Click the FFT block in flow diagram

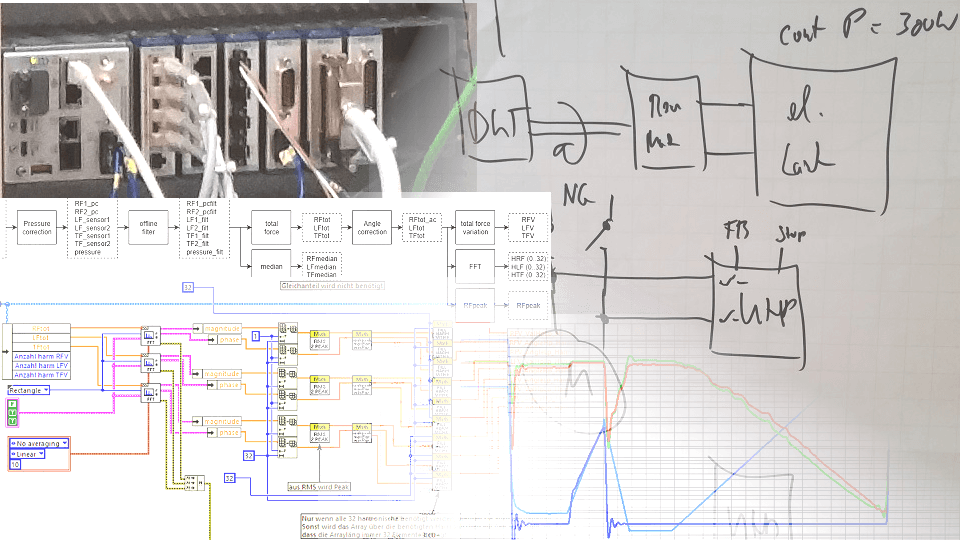coord(475,266)
